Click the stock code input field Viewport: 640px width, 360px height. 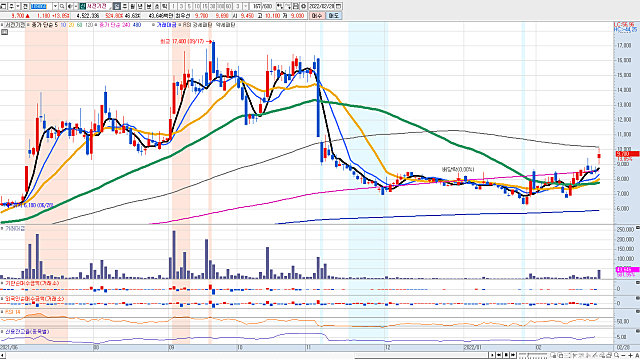[x=41, y=6]
